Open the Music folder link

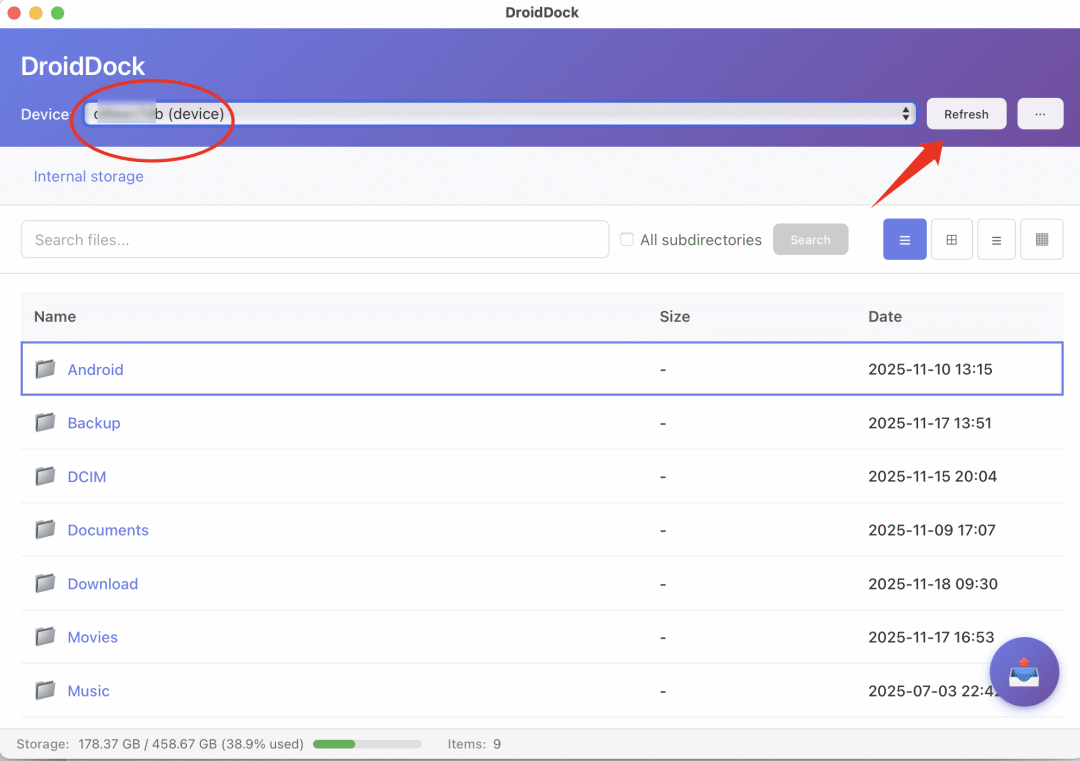coord(88,691)
